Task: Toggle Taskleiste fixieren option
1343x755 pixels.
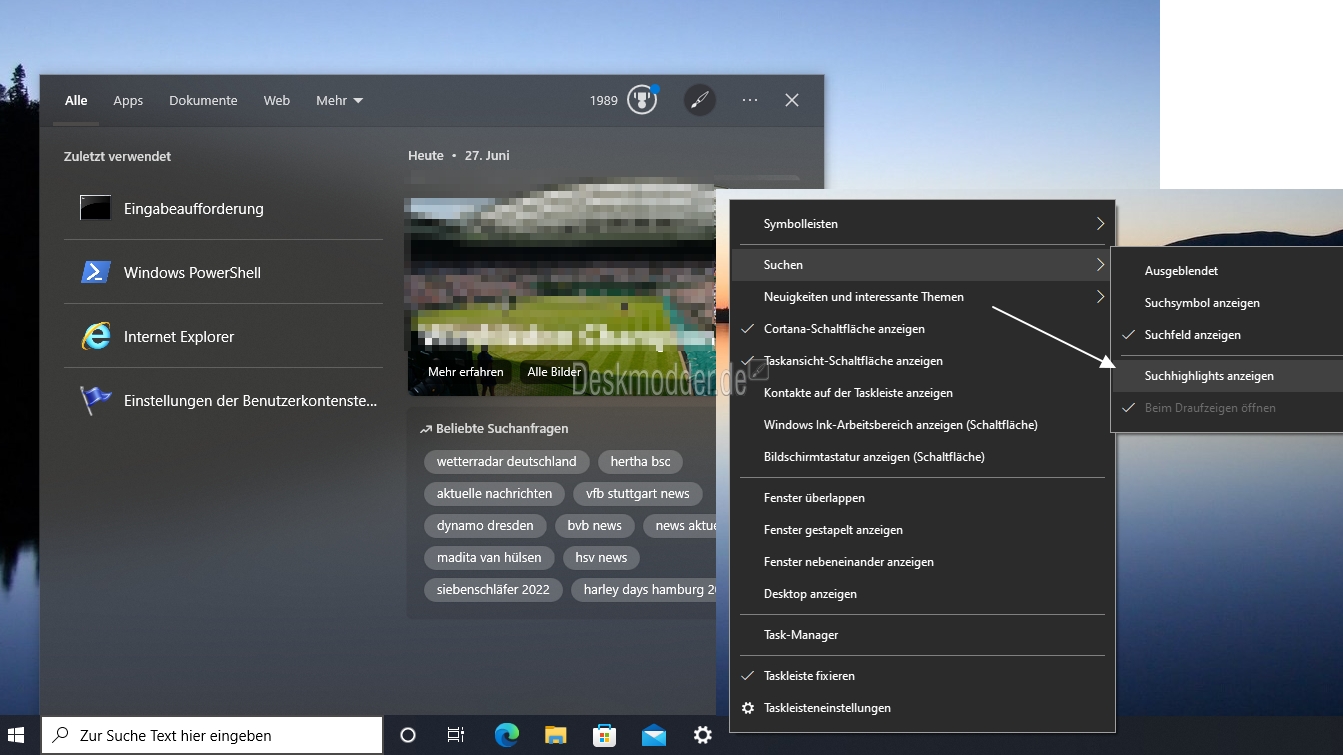Action: click(x=809, y=676)
